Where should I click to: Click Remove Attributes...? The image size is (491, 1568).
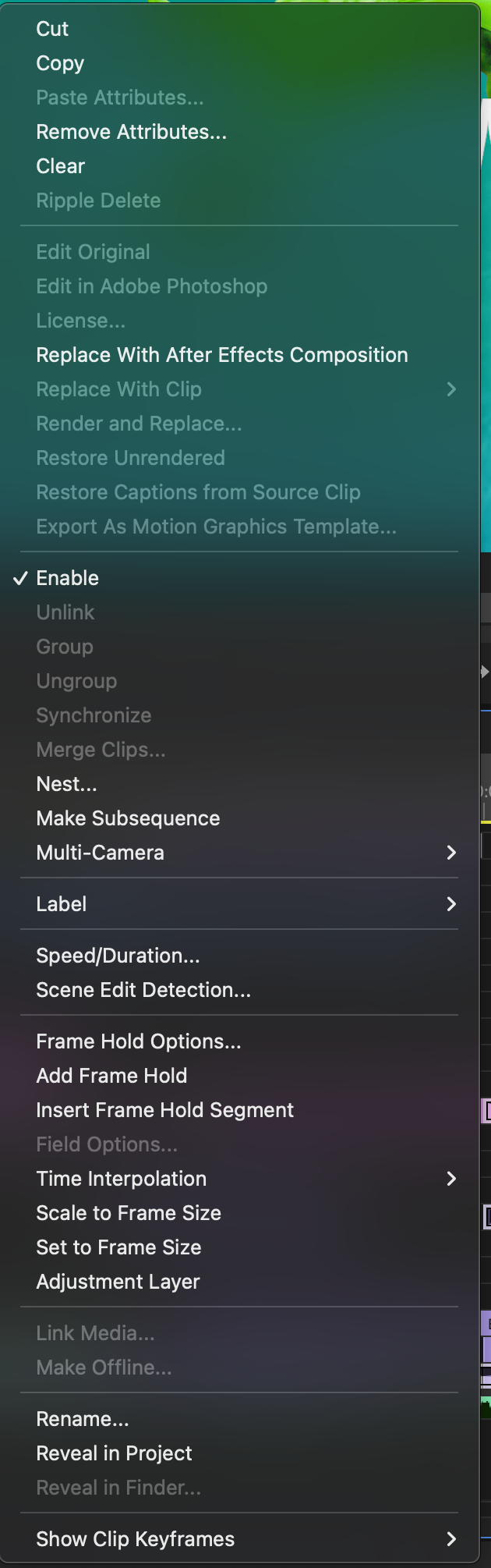(131, 132)
